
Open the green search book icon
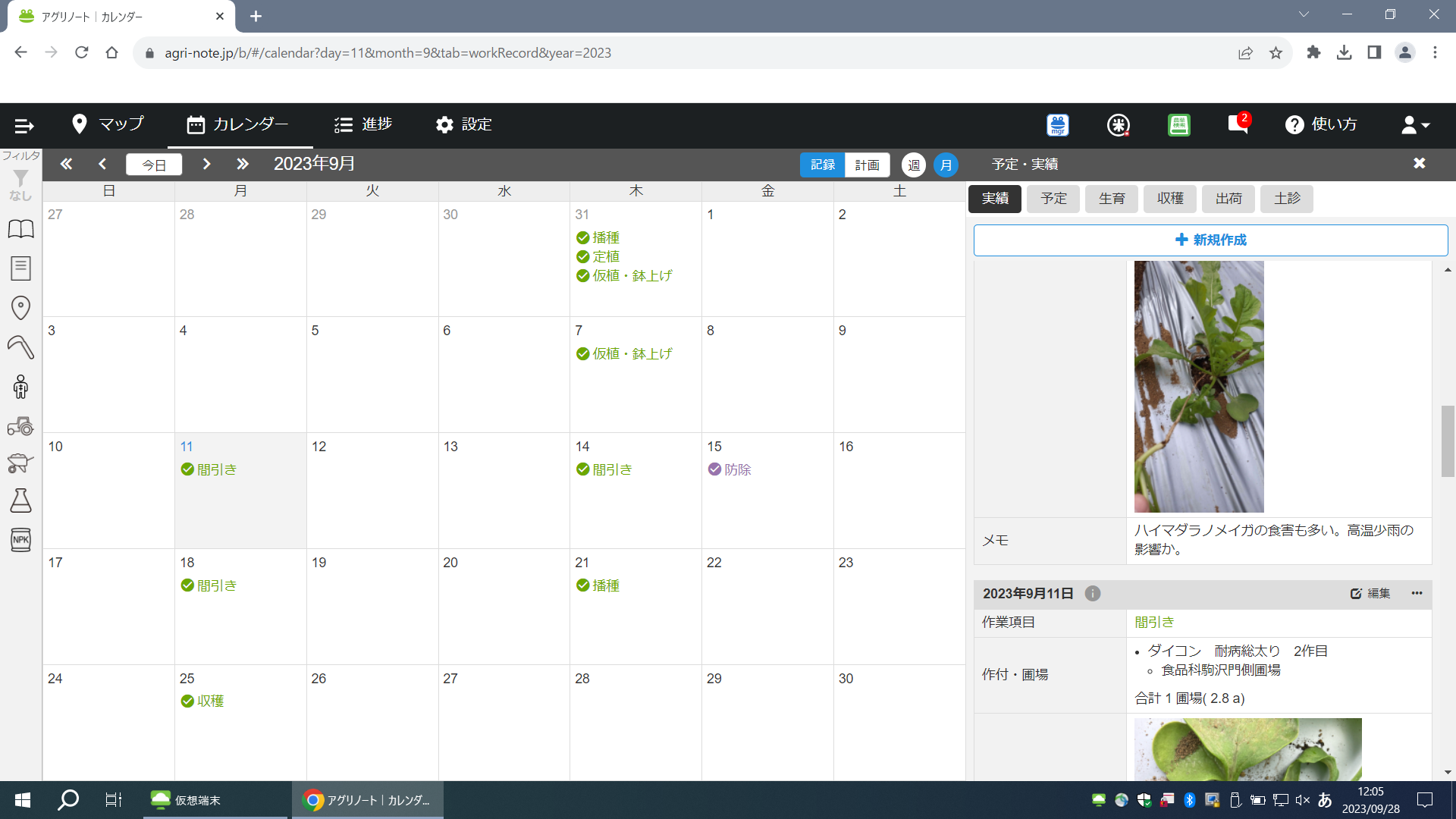[x=1179, y=125]
